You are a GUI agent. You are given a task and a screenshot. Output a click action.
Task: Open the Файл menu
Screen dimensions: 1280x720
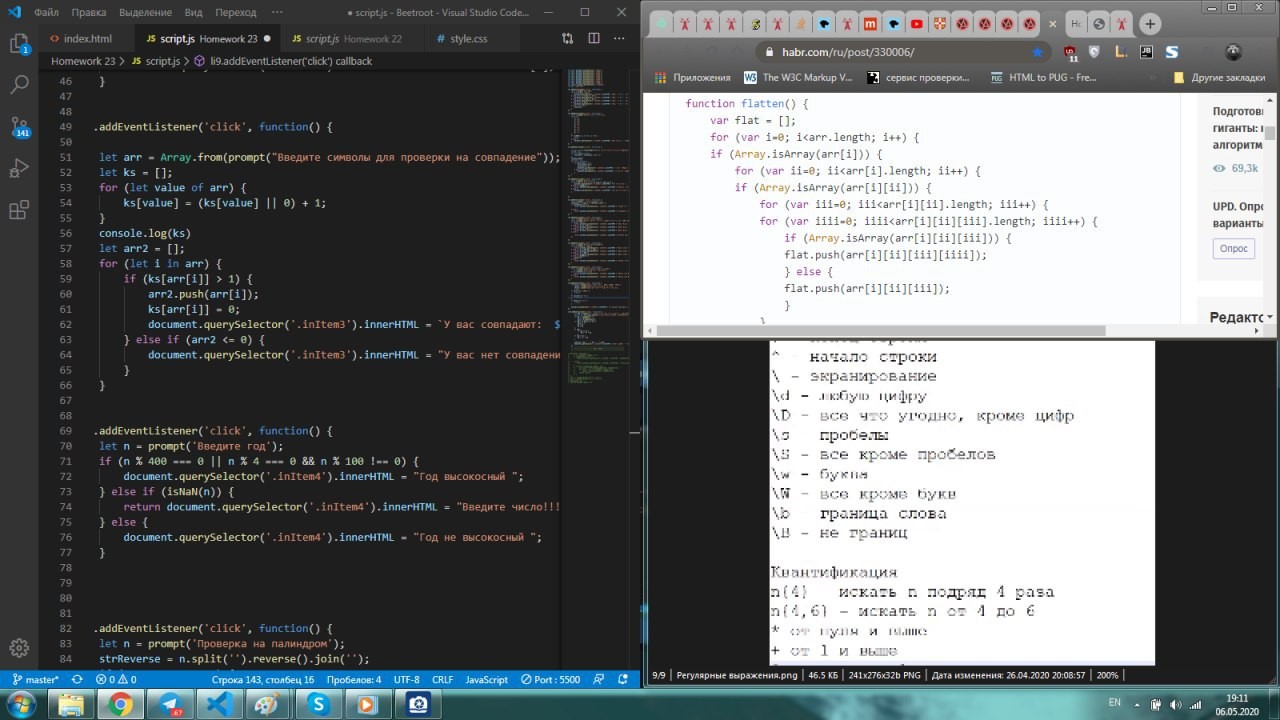tap(46, 12)
